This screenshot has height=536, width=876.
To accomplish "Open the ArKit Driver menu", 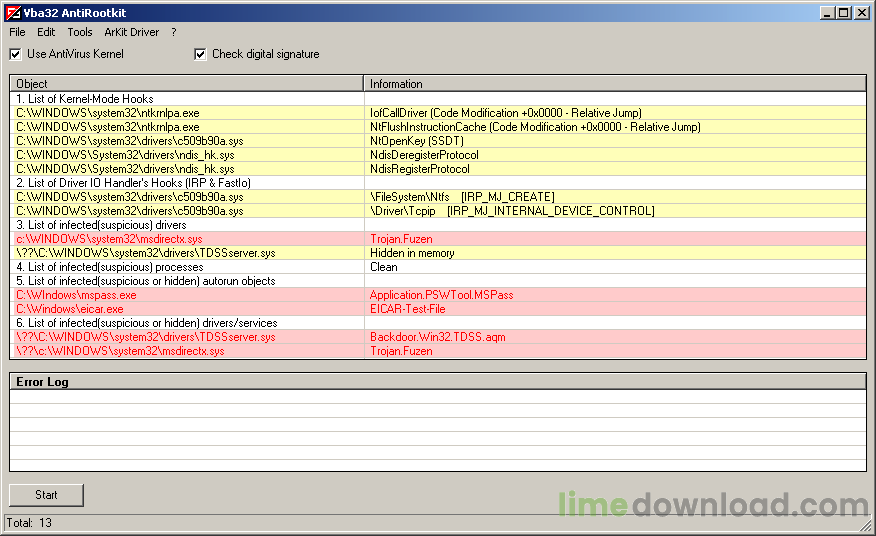I will point(131,32).
